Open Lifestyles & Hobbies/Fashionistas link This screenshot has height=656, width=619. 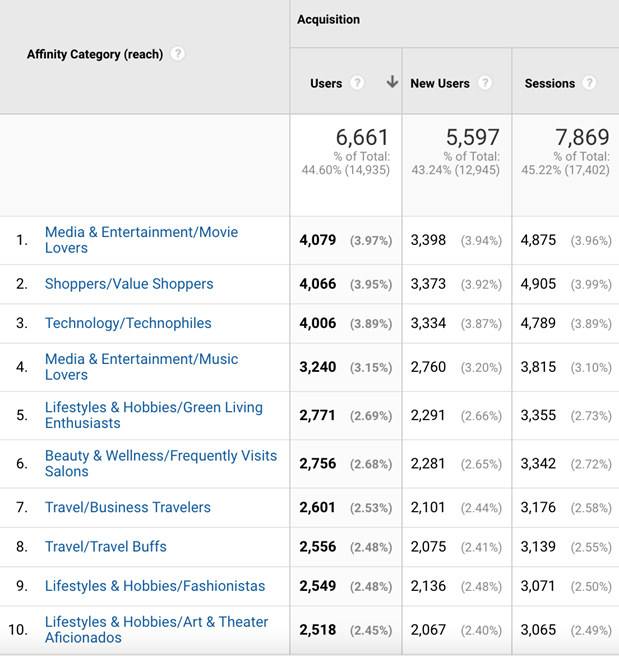pos(155,586)
